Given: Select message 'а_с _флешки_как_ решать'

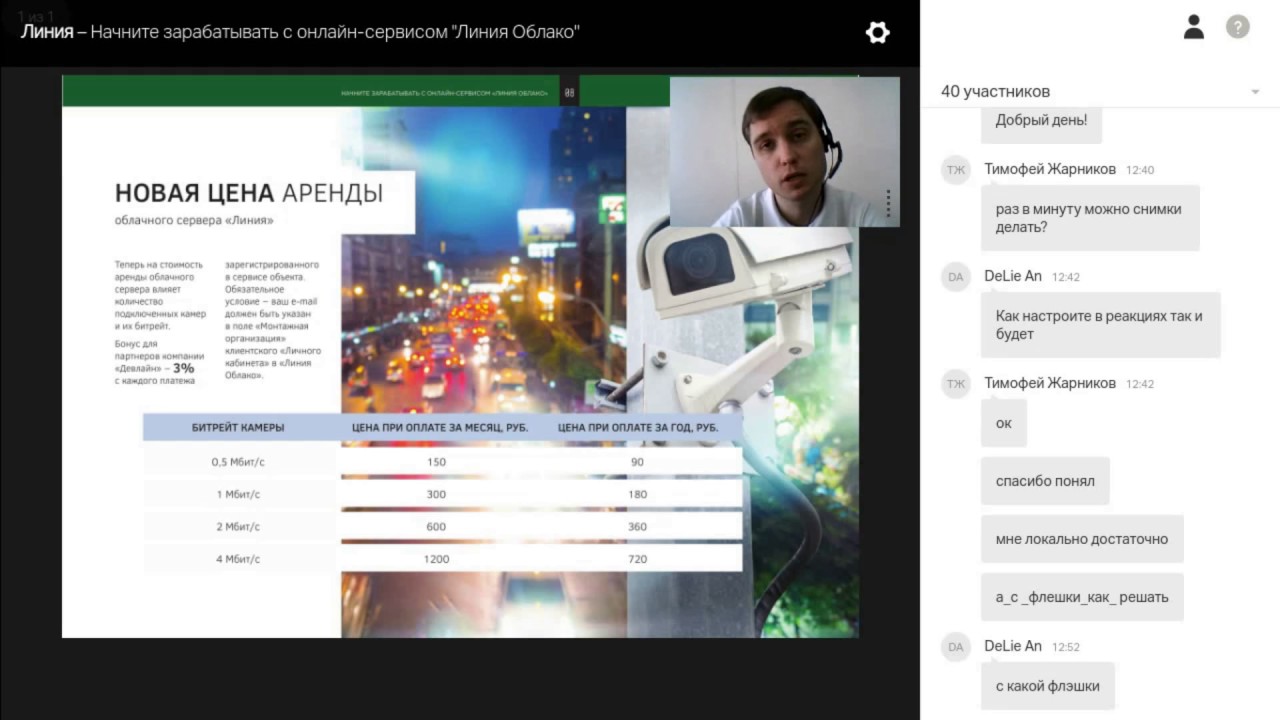Looking at the screenshot, I should [x=1082, y=597].
